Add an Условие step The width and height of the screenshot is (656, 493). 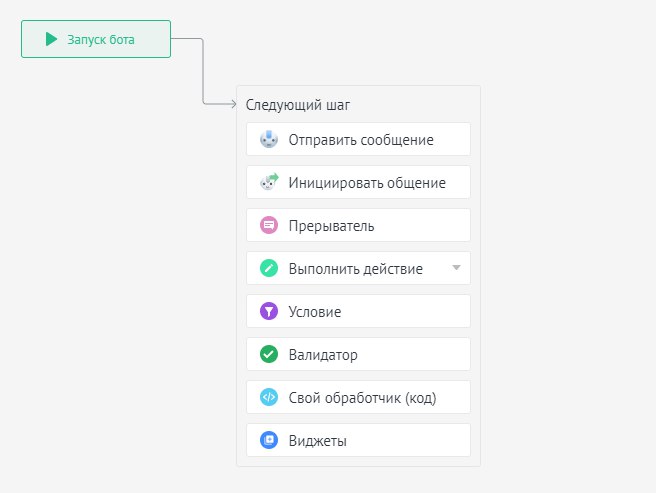point(358,311)
